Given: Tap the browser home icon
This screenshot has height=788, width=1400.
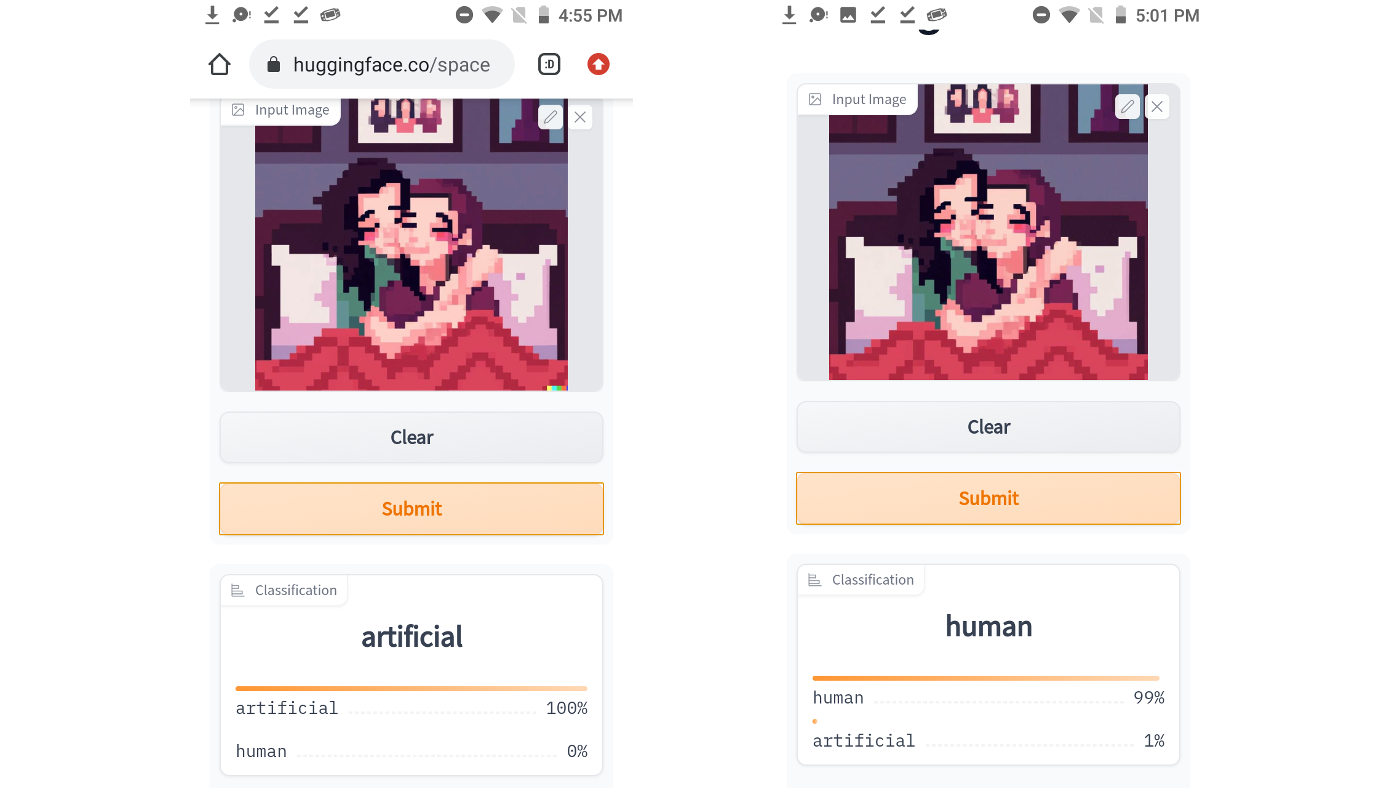Looking at the screenshot, I should point(219,65).
